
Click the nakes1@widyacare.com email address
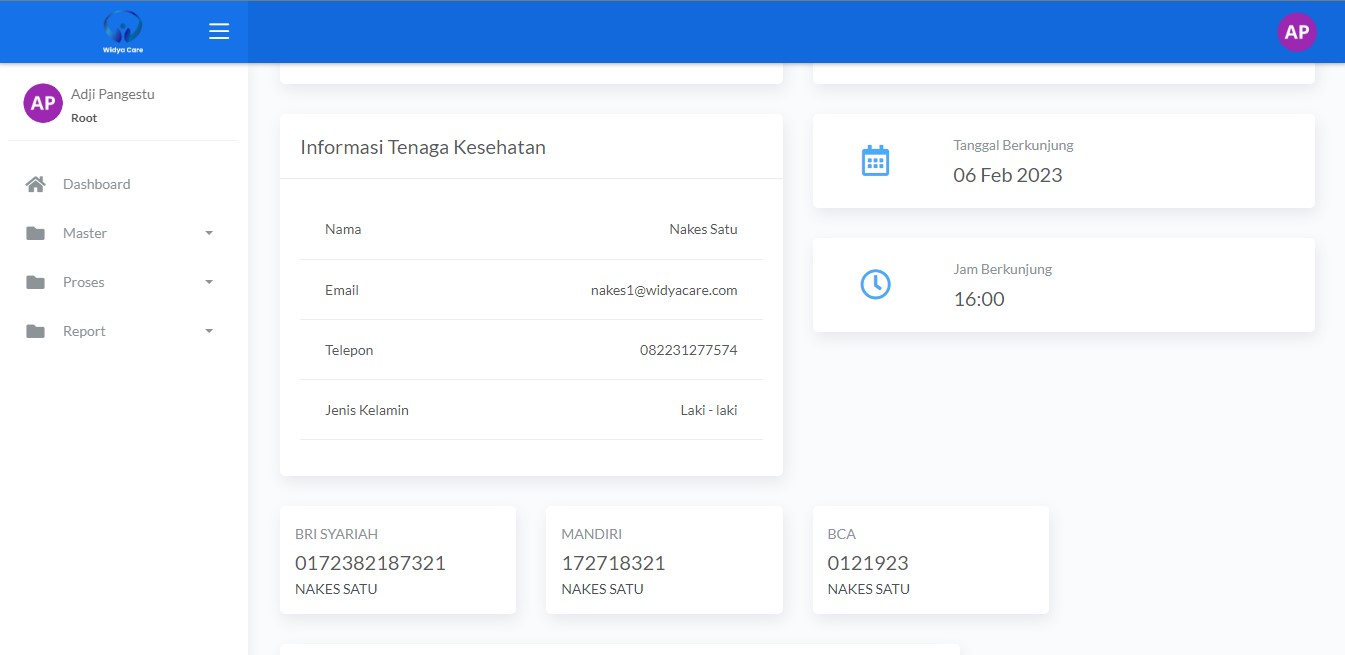pyautogui.click(x=663, y=290)
